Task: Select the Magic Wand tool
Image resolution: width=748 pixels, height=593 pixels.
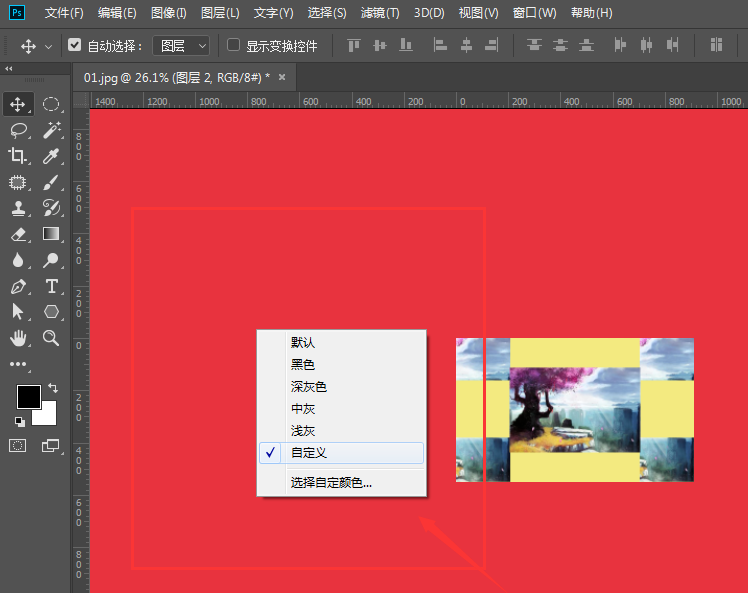Action: [52, 130]
